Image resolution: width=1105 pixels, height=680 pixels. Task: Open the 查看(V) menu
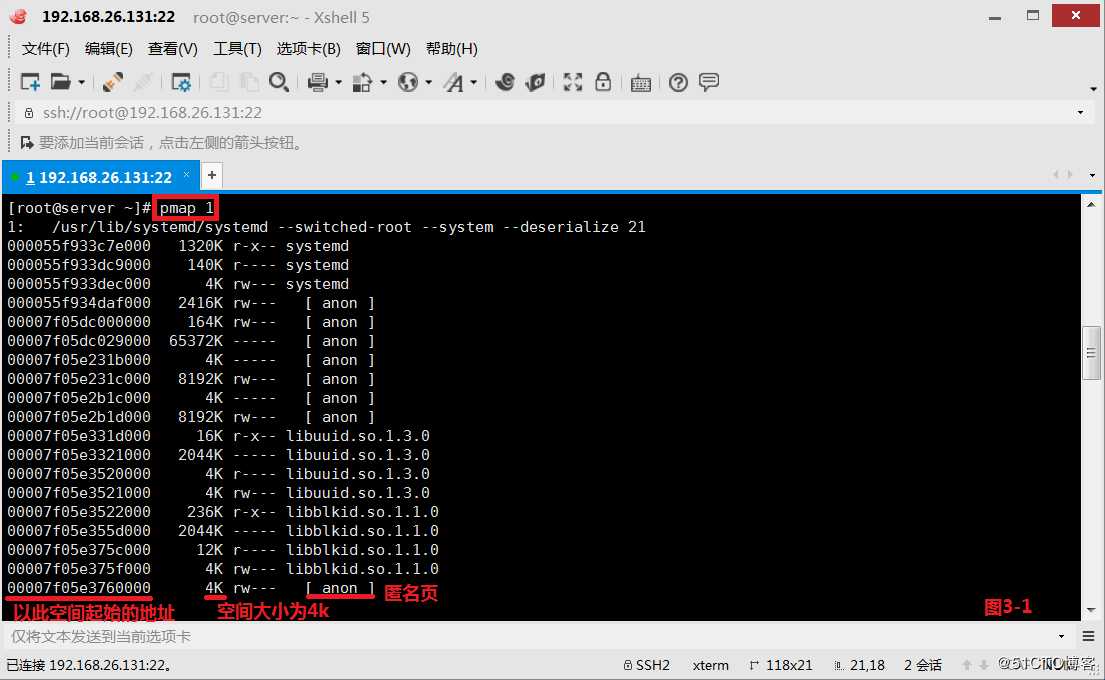tap(173, 49)
